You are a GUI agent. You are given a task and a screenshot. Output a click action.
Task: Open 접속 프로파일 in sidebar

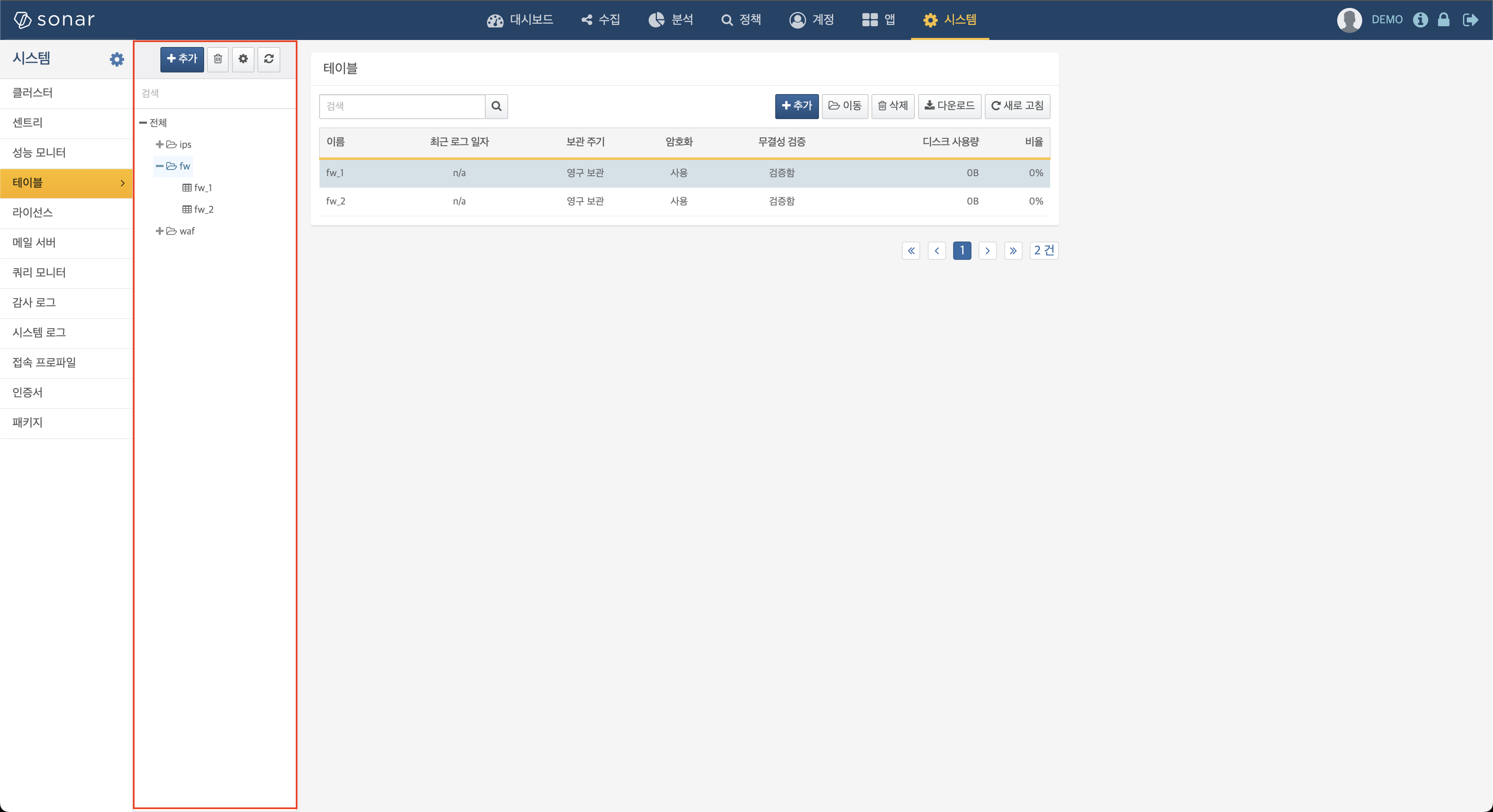click(x=66, y=363)
